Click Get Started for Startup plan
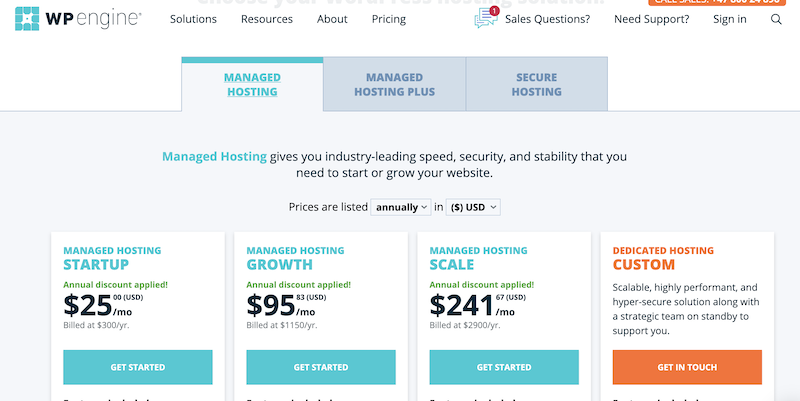This screenshot has width=800, height=401. point(138,367)
